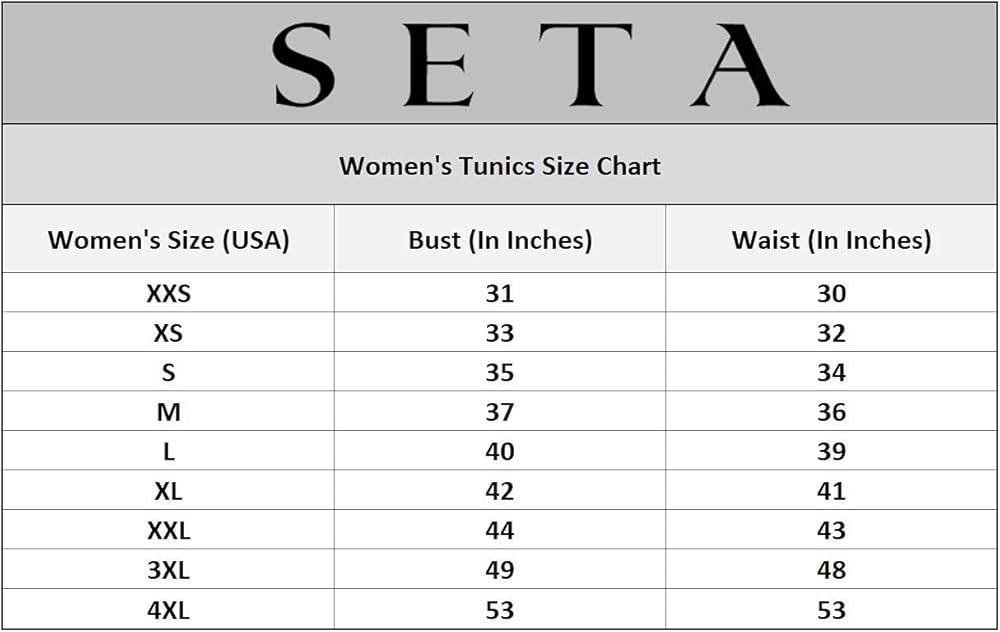
Task: Select the Waist (In Inches) column header
Action: point(831,240)
